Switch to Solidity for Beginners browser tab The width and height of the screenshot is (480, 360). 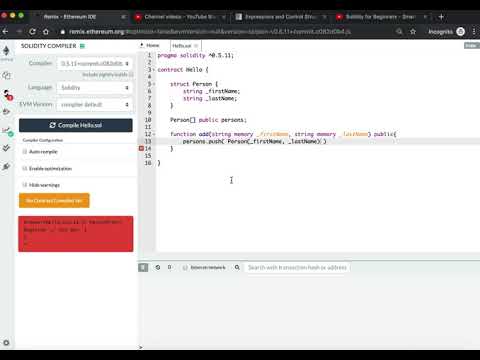[380, 17]
